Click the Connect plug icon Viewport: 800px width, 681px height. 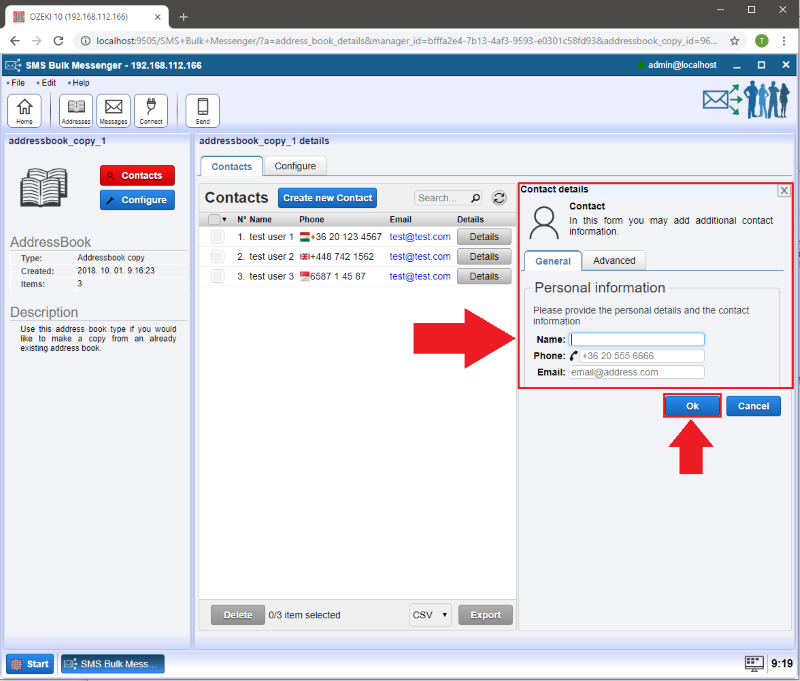coord(151,110)
